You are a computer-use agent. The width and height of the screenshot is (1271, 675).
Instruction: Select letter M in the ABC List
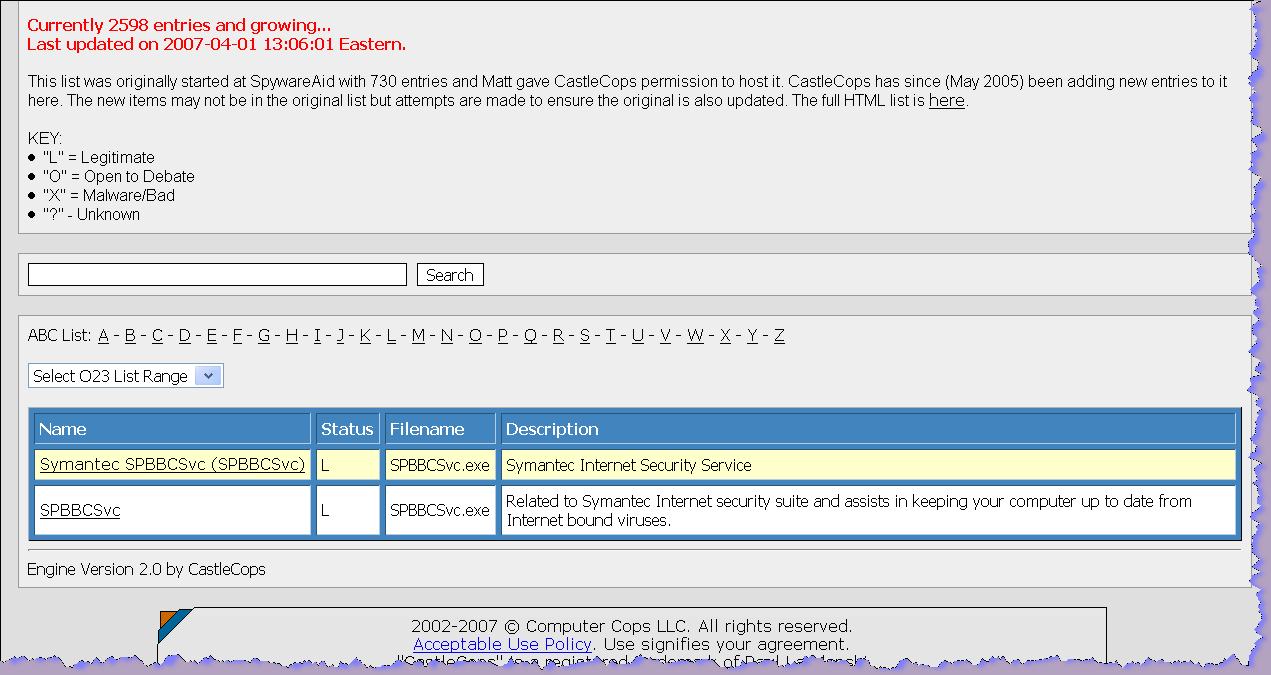coord(418,336)
